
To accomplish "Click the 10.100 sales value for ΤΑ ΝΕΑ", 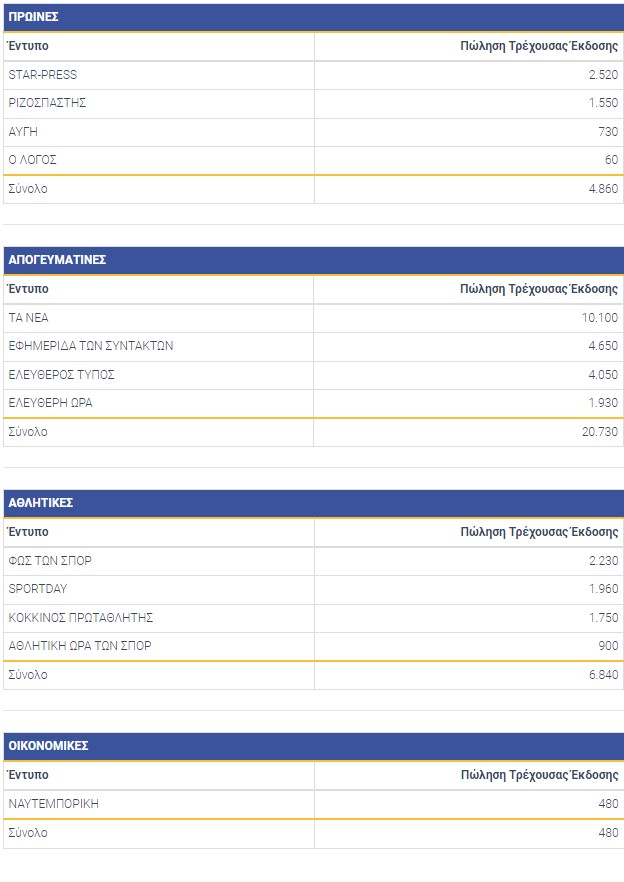I will 601,318.
